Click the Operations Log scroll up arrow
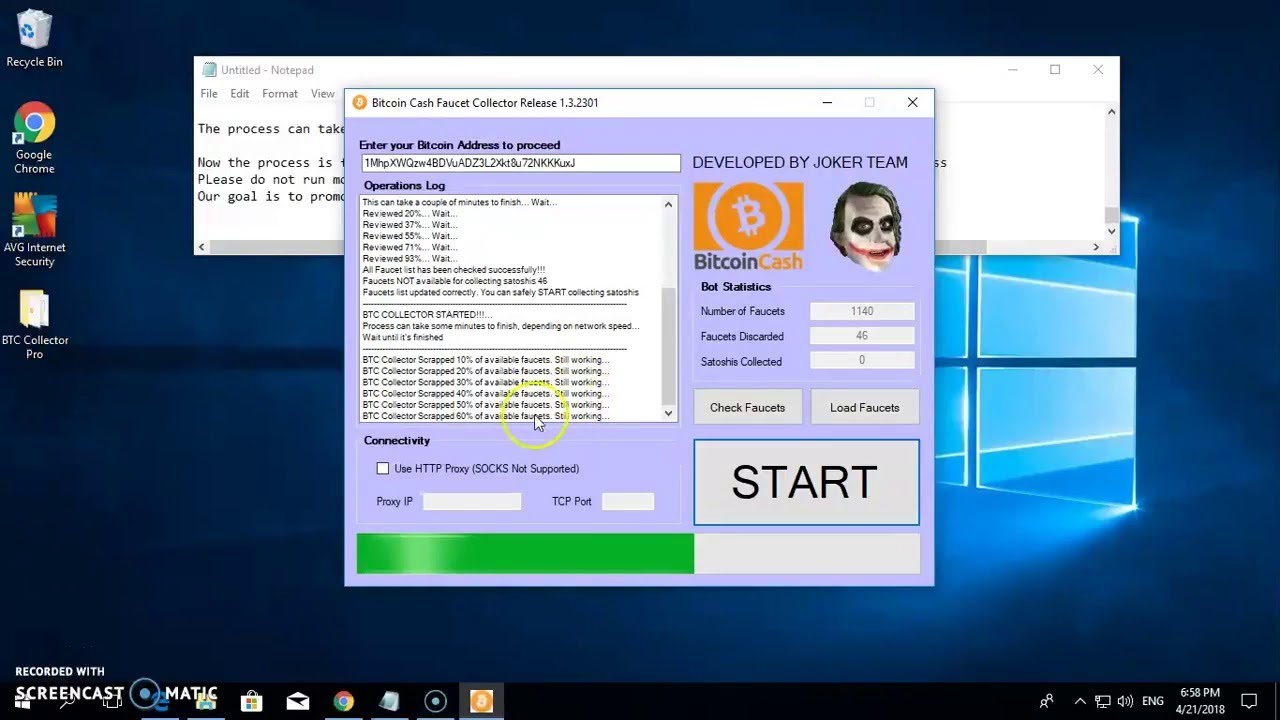 click(x=669, y=204)
